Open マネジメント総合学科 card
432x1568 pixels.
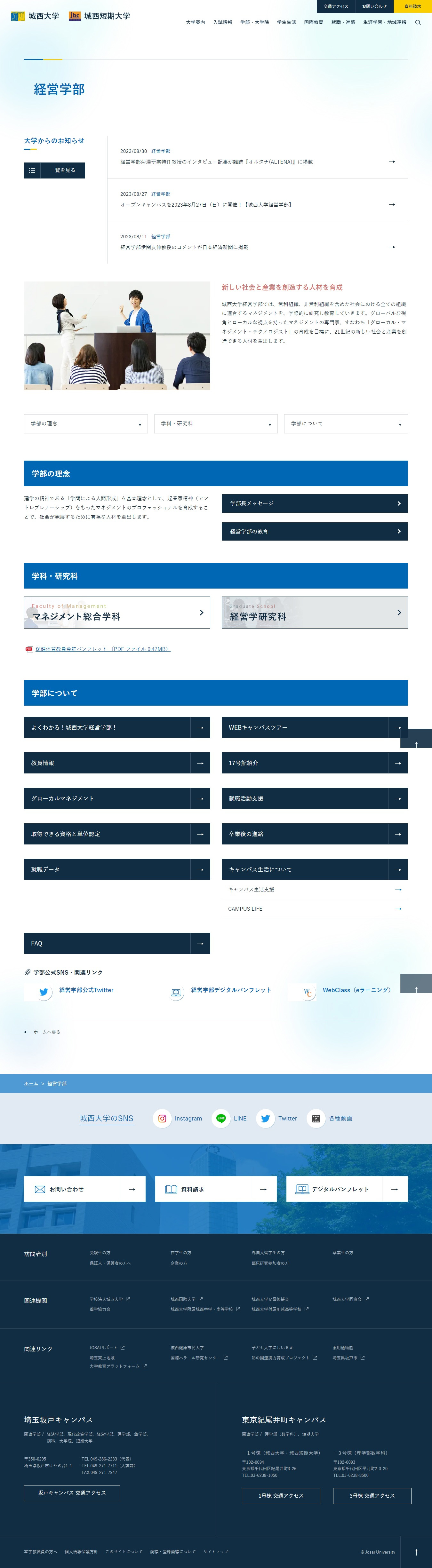click(x=117, y=612)
